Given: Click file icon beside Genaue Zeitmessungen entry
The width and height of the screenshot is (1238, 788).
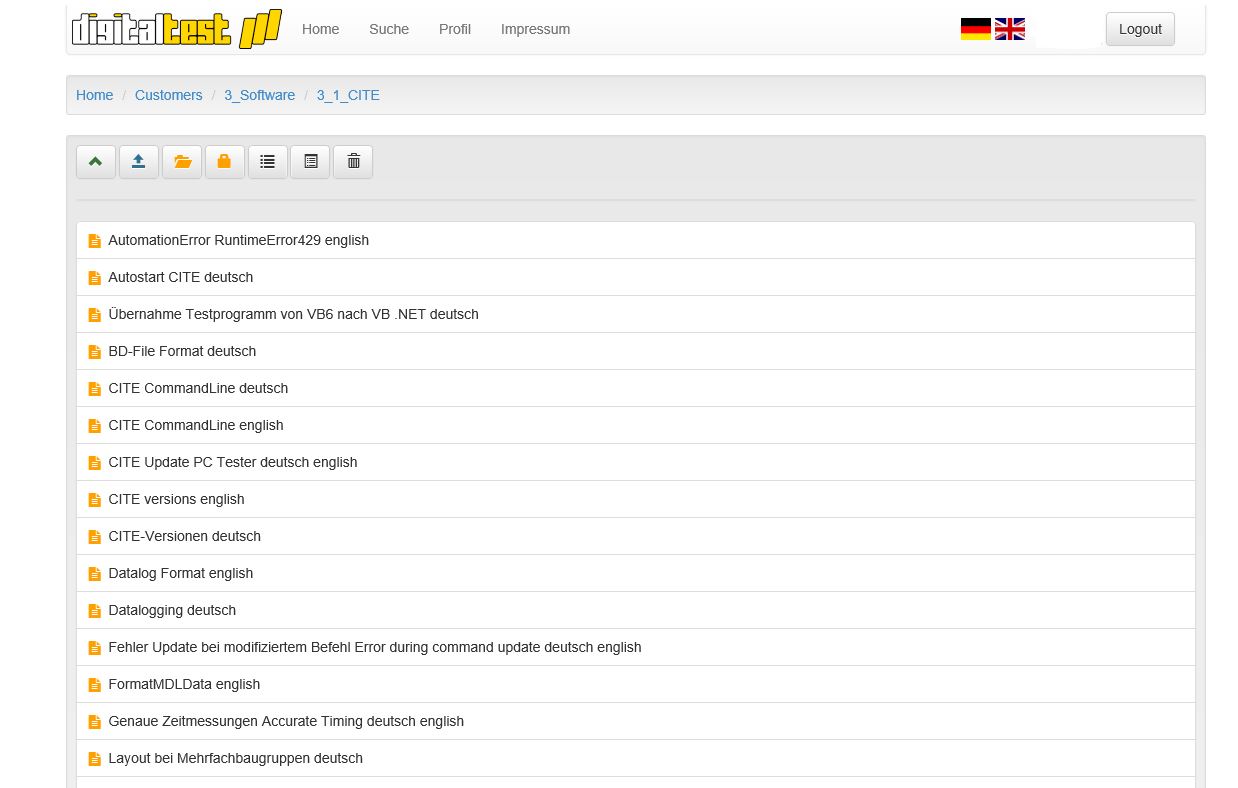Looking at the screenshot, I should coord(95,722).
